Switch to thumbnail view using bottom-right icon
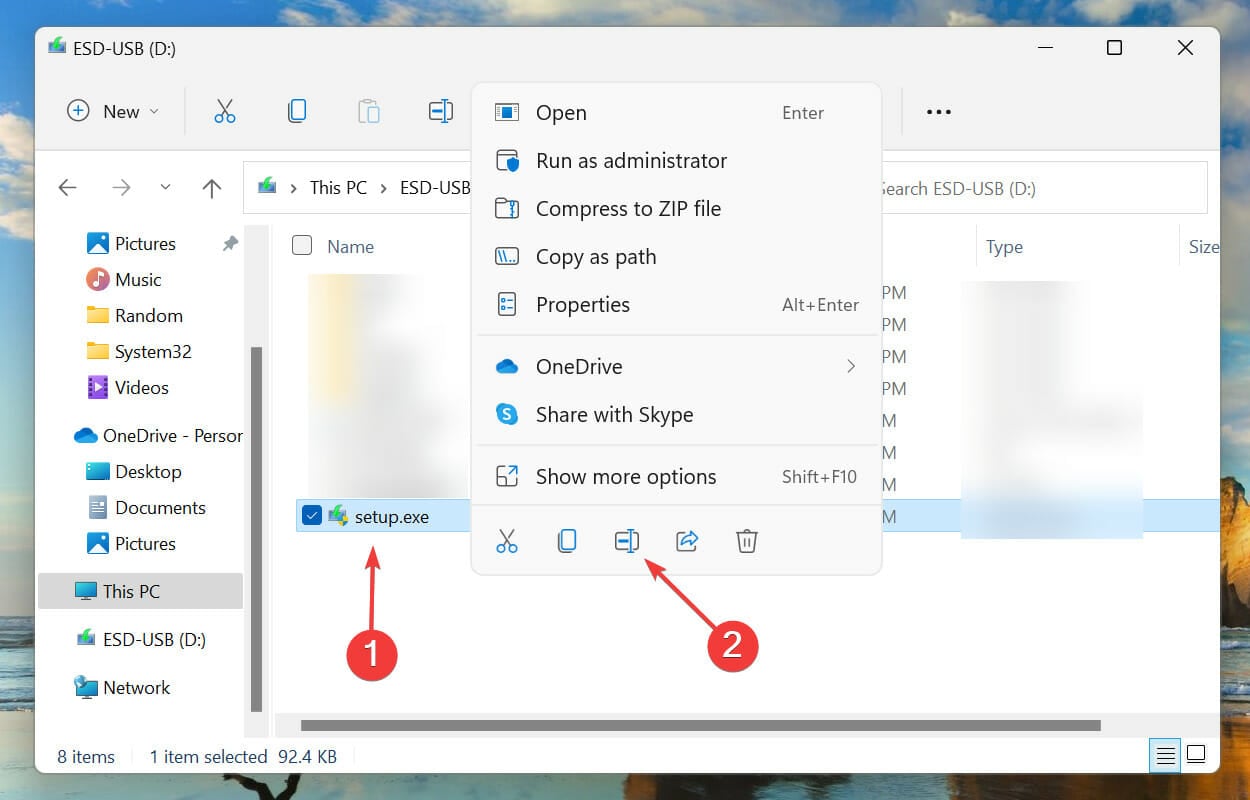This screenshot has height=800, width=1250. (1196, 756)
